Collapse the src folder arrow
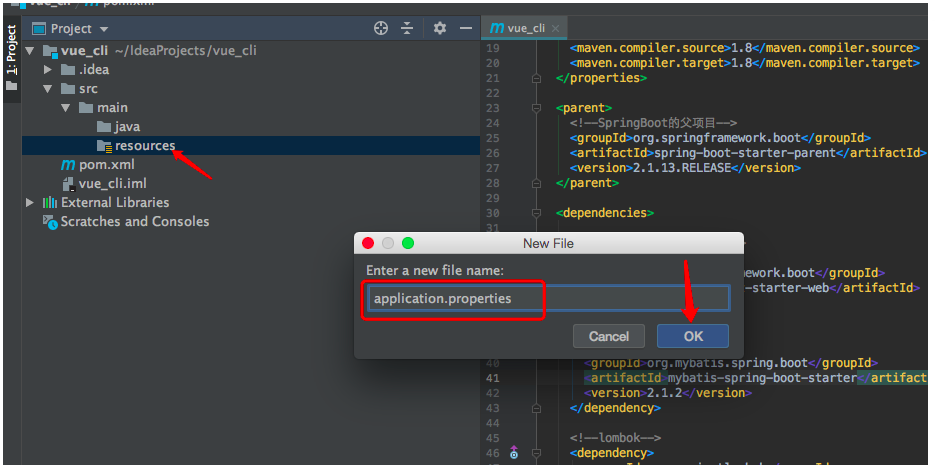 click(x=48, y=89)
